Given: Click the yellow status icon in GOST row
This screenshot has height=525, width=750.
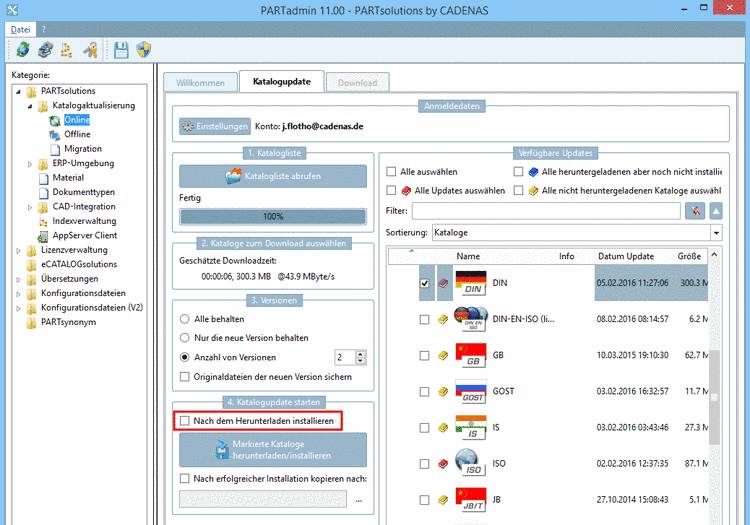Looking at the screenshot, I should click(443, 392).
